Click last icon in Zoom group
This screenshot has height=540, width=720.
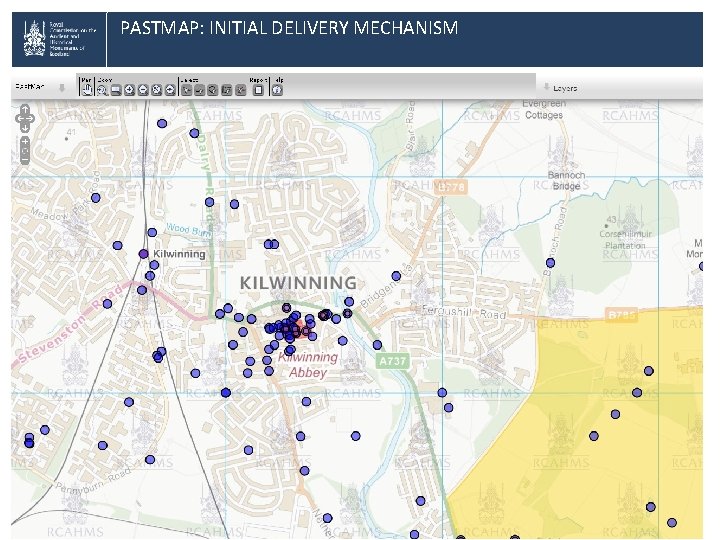coord(170,90)
